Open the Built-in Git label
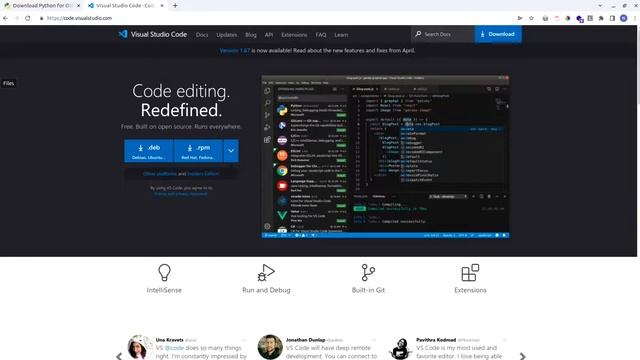 [368, 290]
